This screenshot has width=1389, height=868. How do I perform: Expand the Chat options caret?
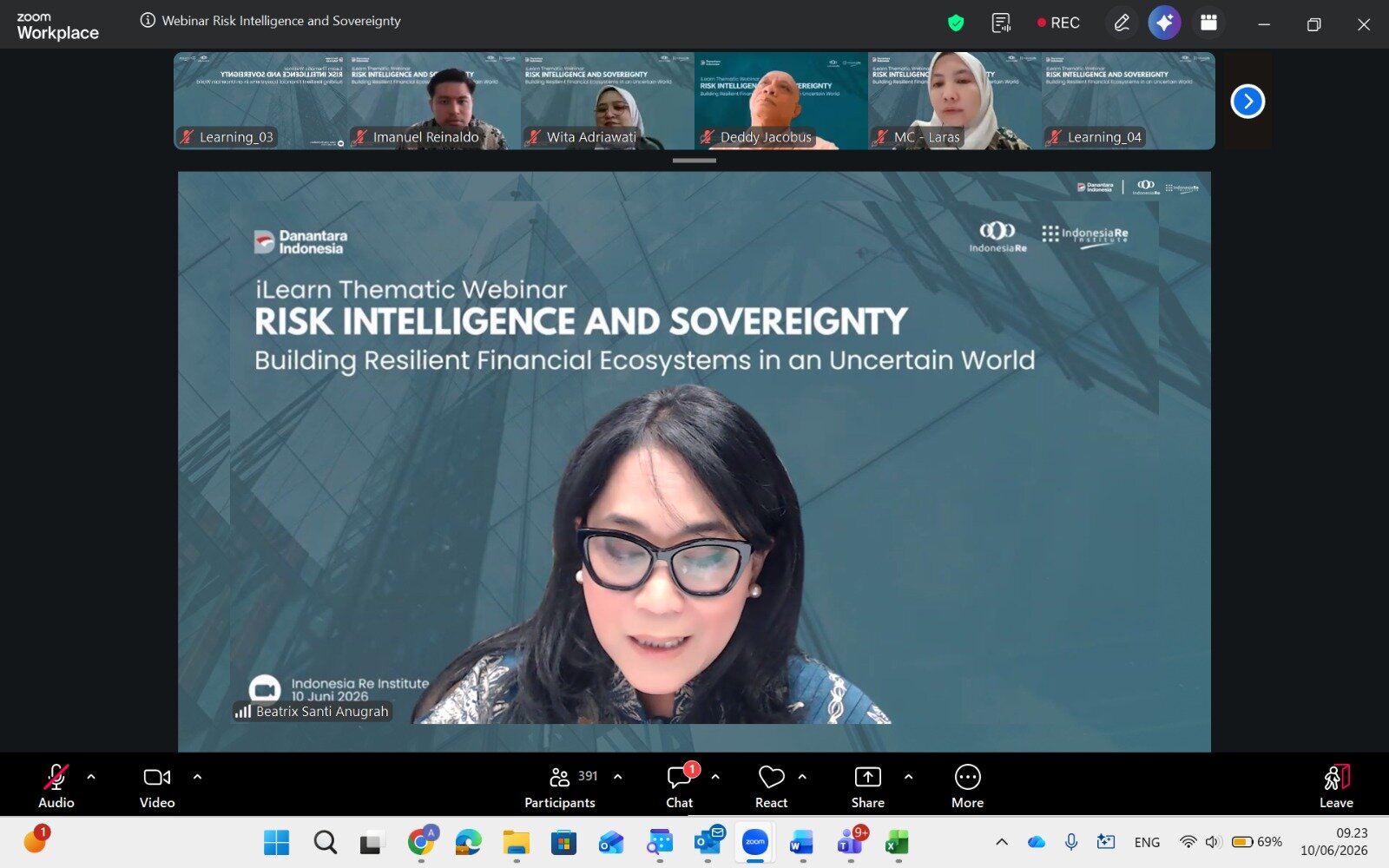click(715, 777)
